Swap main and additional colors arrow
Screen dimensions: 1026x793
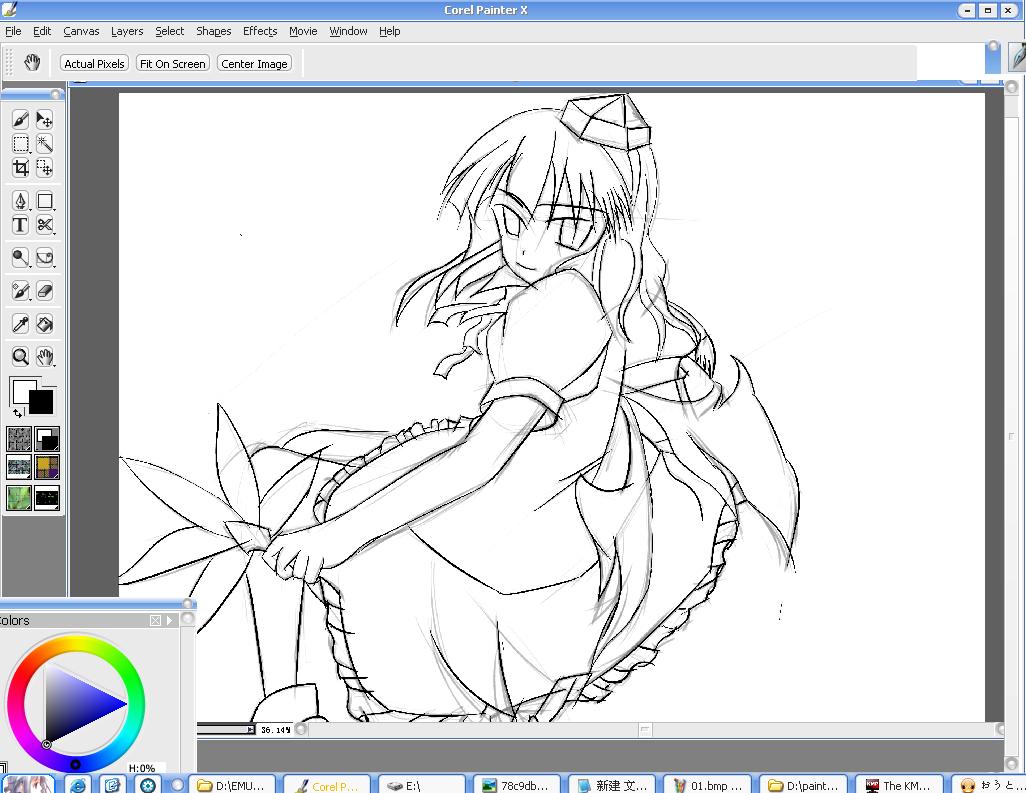[18, 413]
